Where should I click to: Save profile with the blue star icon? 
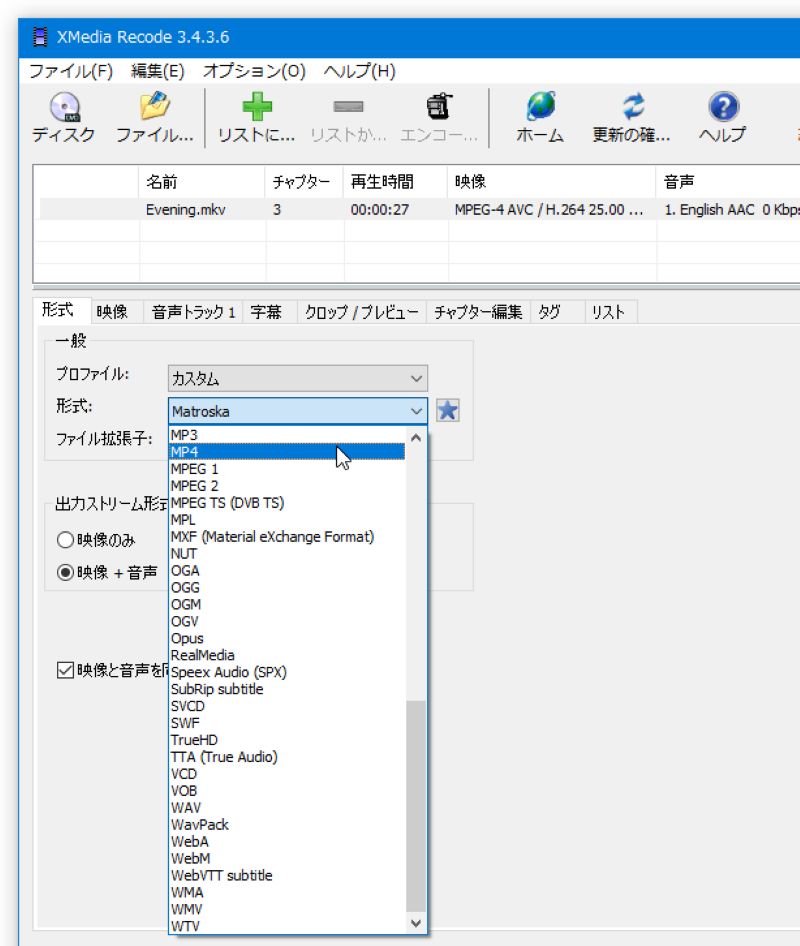[447, 411]
